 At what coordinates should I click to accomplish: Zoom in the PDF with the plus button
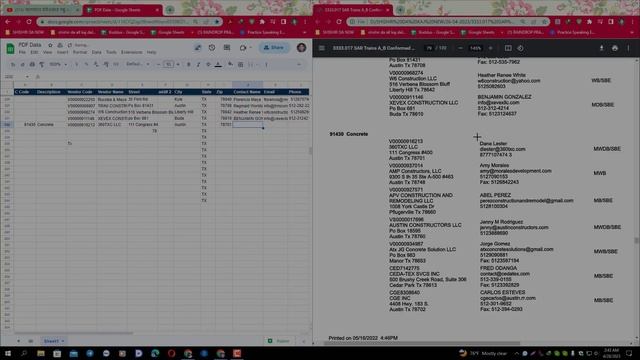(491, 48)
